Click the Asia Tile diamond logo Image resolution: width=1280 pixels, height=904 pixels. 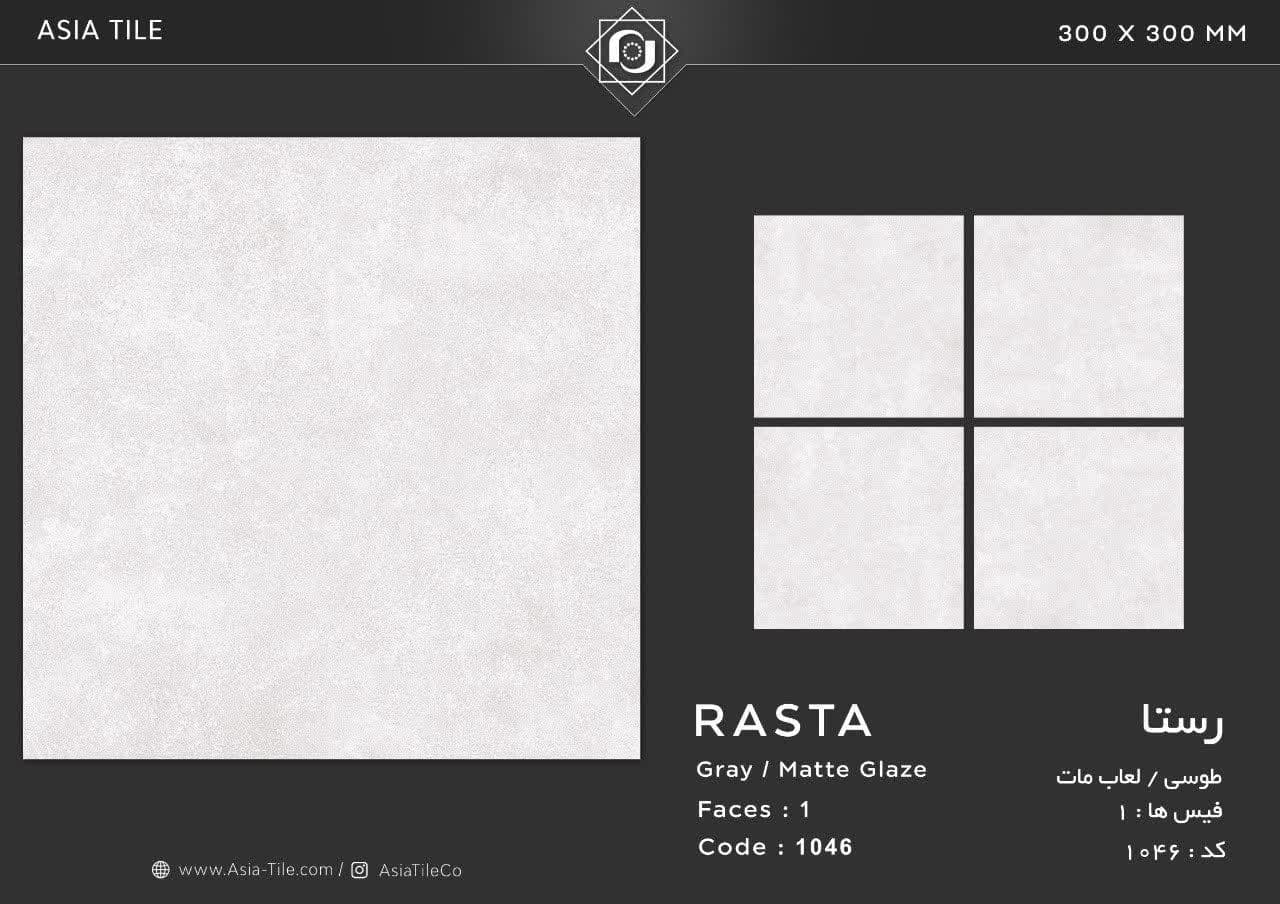[x=631, y=52]
